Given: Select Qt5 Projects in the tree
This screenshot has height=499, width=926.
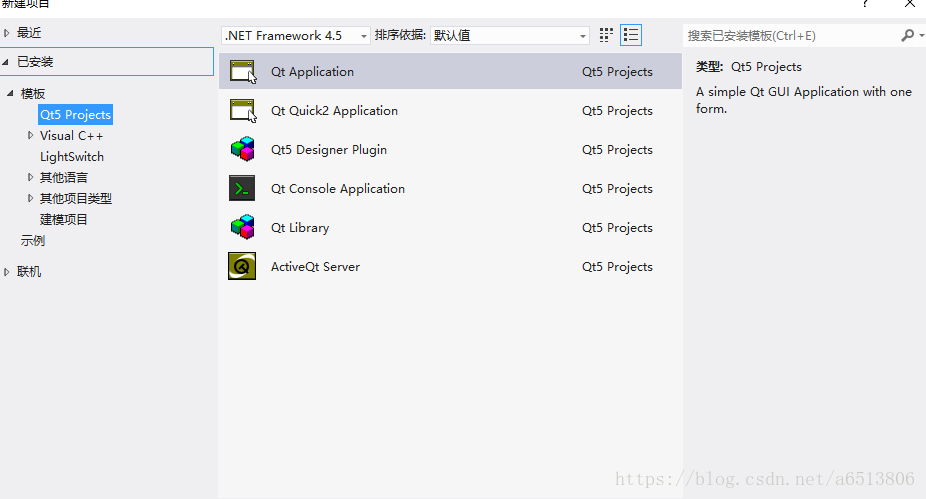Looking at the screenshot, I should [76, 115].
